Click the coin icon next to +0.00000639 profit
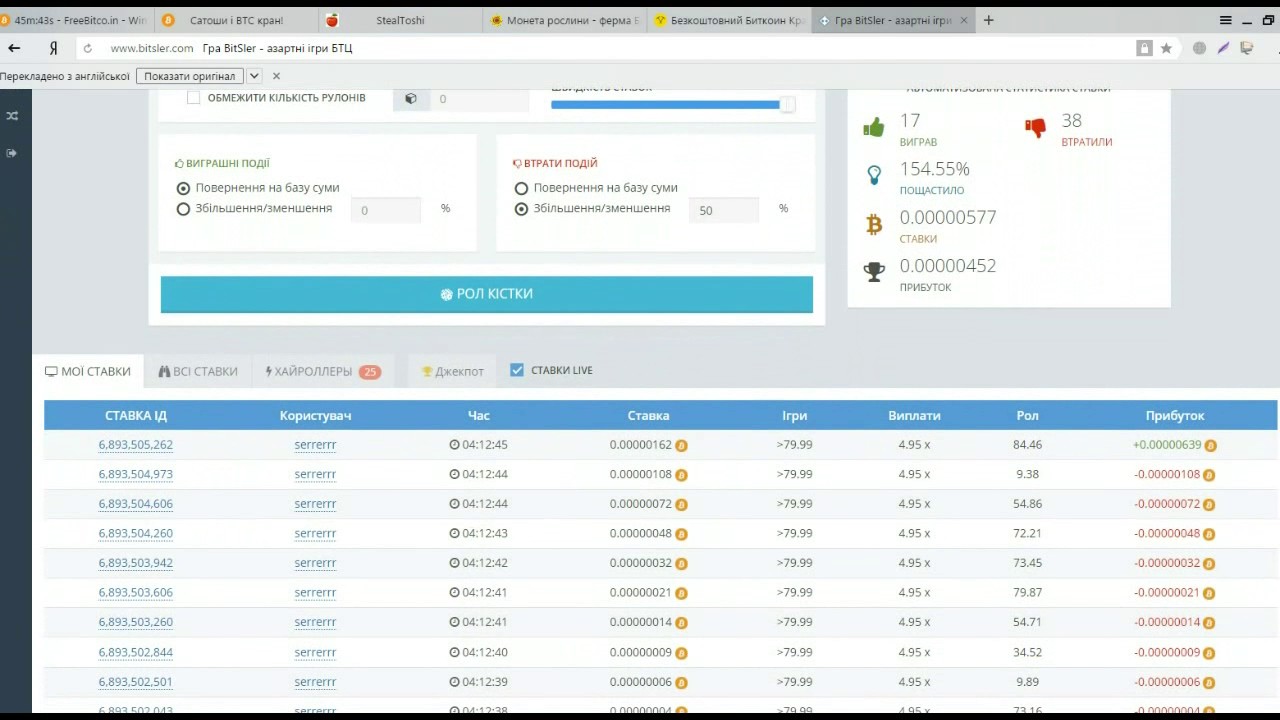 coord(1210,445)
